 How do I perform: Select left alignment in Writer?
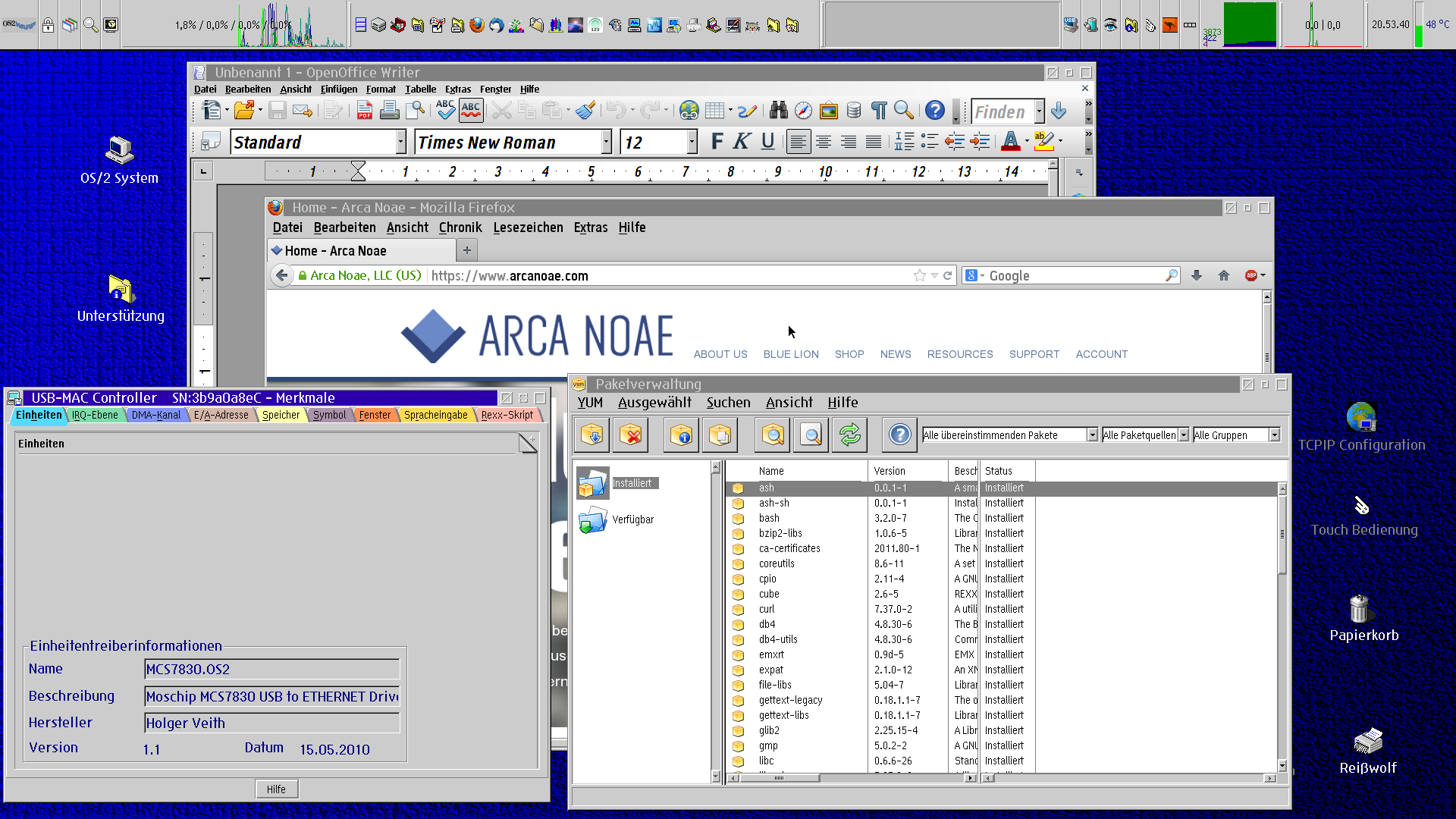tap(799, 142)
